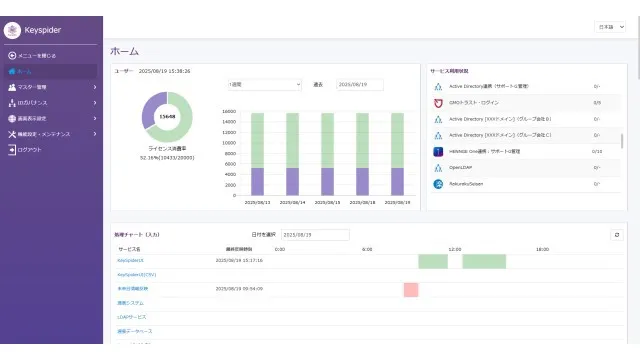The image size is (640, 360).
Task: Click the GMOトラスト・ログイン service name
Action: tap(474, 103)
